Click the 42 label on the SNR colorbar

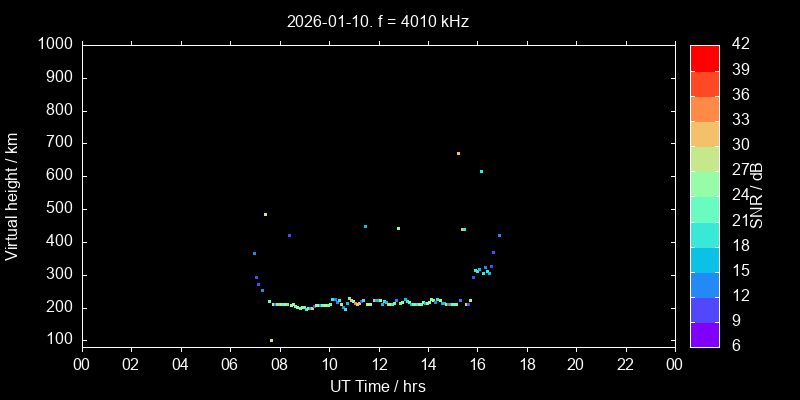pos(740,44)
